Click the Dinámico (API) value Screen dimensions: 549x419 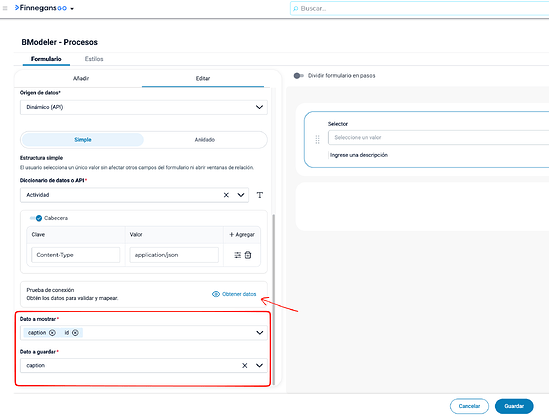pyautogui.click(x=45, y=107)
